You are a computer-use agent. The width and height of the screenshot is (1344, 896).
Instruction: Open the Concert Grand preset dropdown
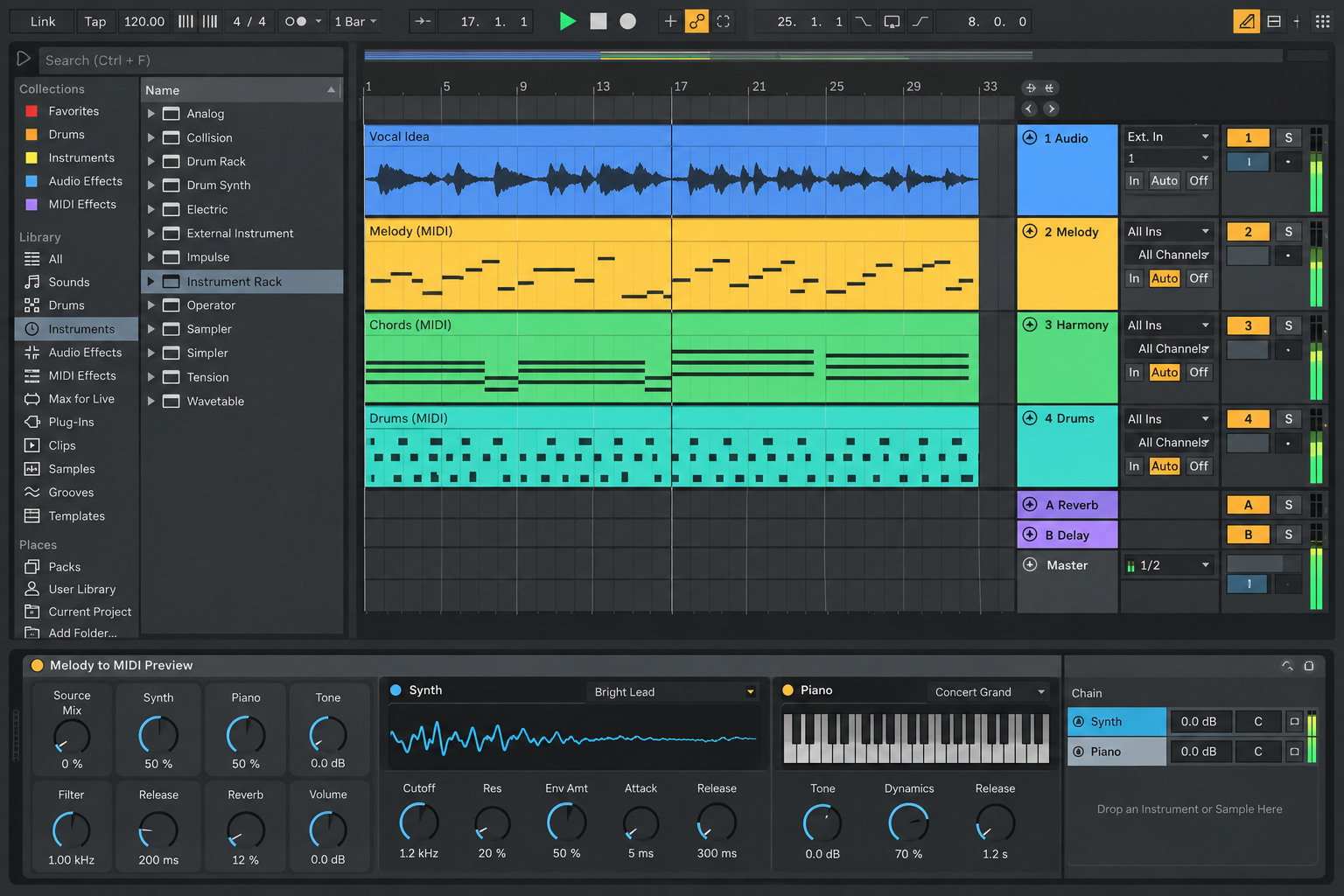pos(989,691)
